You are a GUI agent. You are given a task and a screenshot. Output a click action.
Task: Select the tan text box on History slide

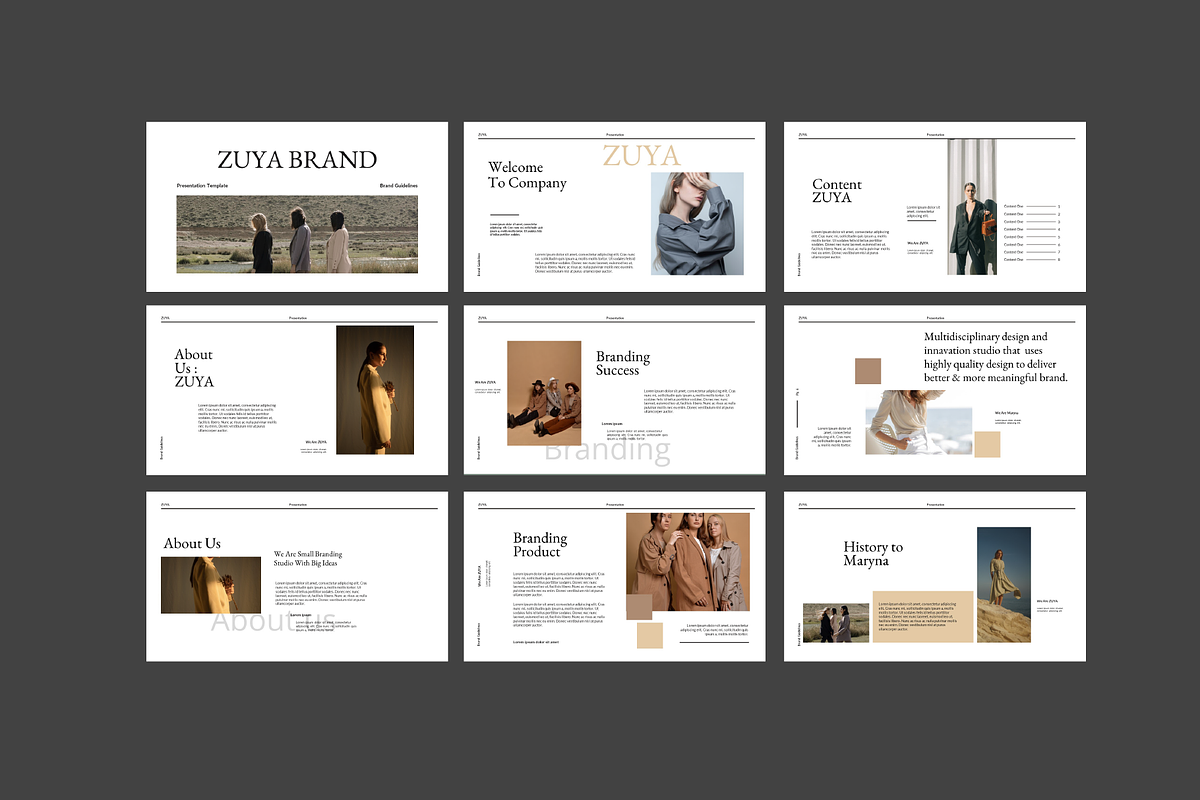tap(923, 616)
